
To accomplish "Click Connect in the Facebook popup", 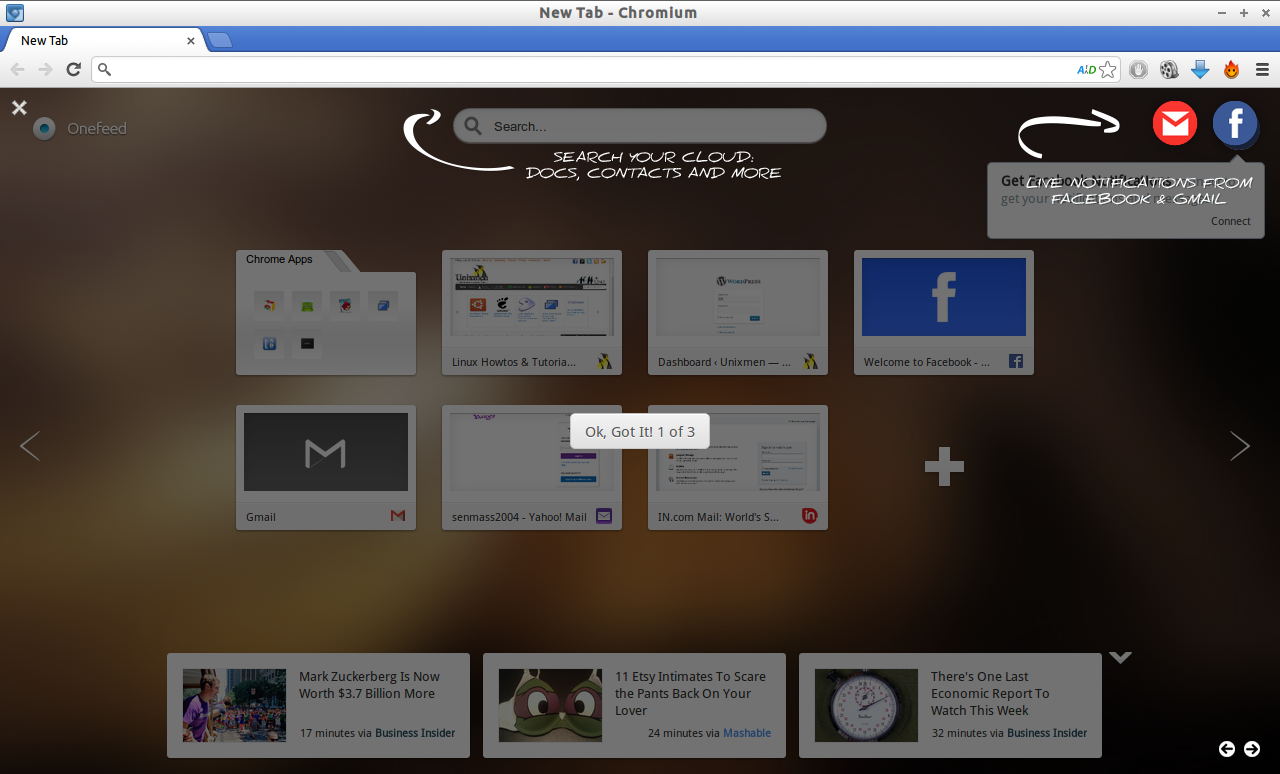I will (1230, 221).
